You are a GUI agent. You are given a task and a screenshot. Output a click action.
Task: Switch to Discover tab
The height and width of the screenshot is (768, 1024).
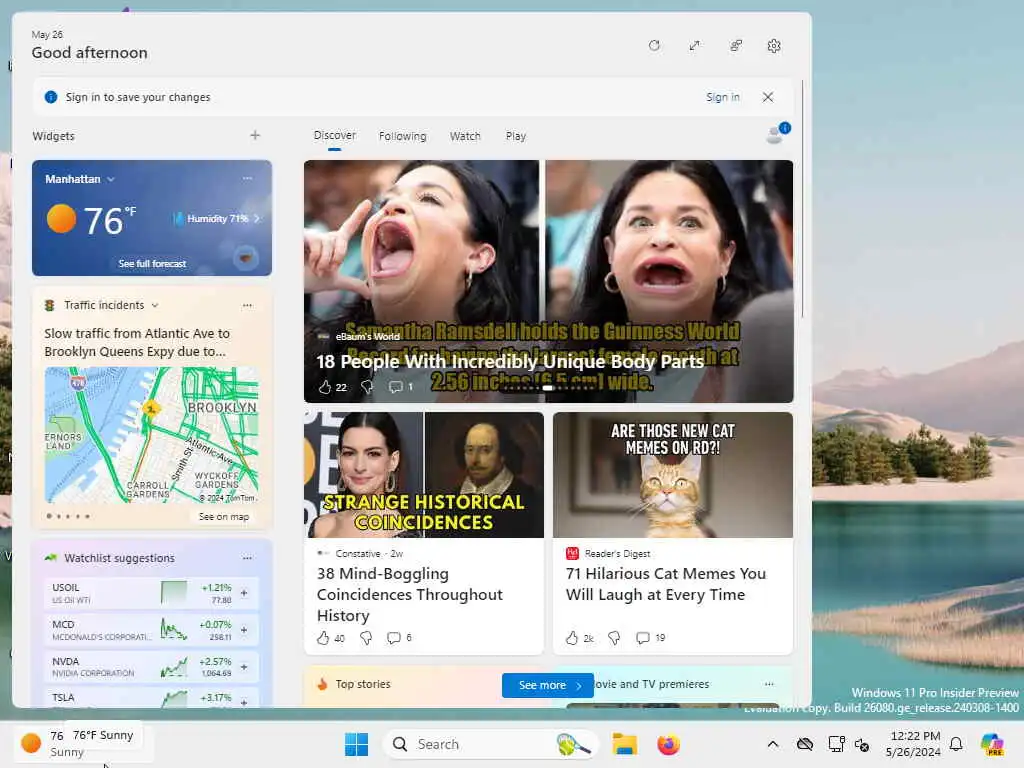click(x=334, y=136)
